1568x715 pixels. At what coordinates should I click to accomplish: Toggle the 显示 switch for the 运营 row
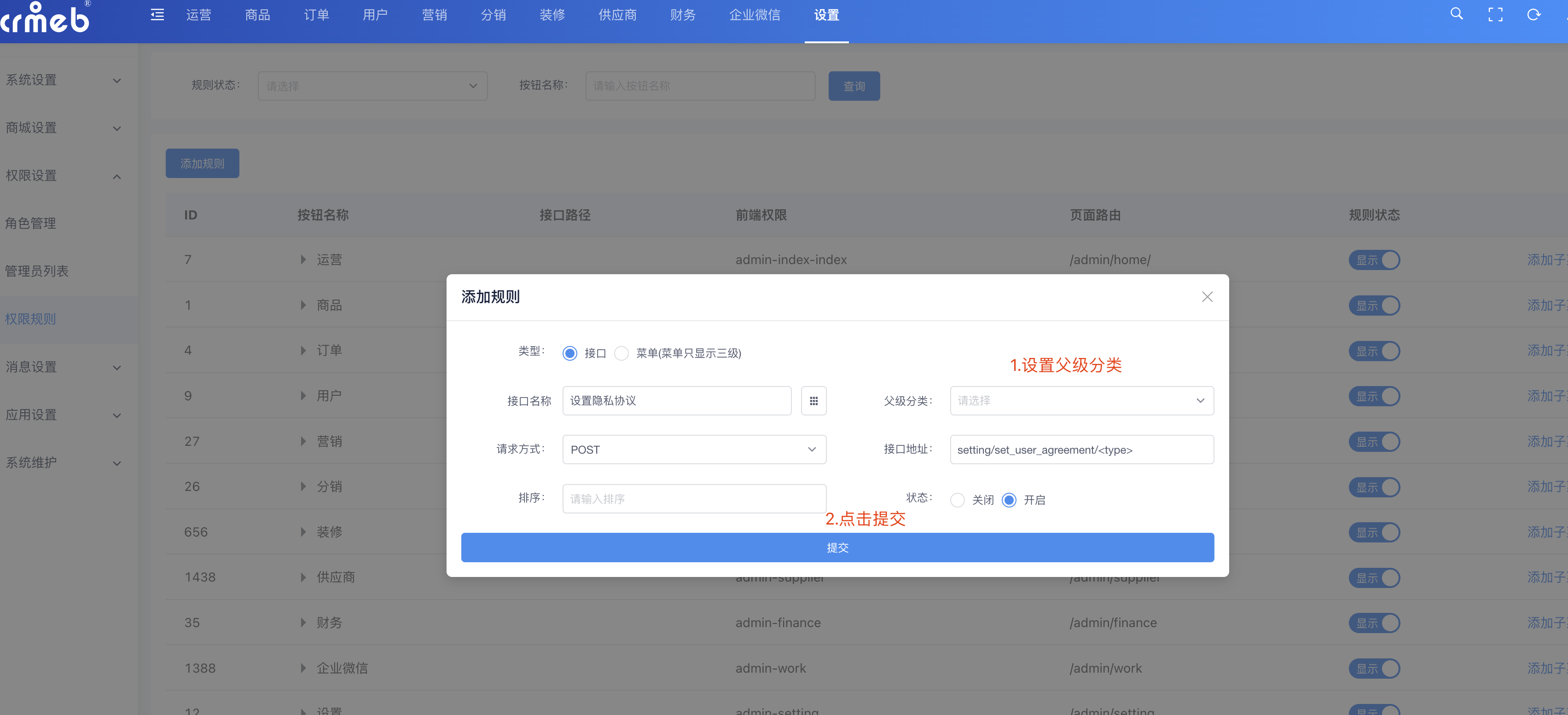point(1374,260)
